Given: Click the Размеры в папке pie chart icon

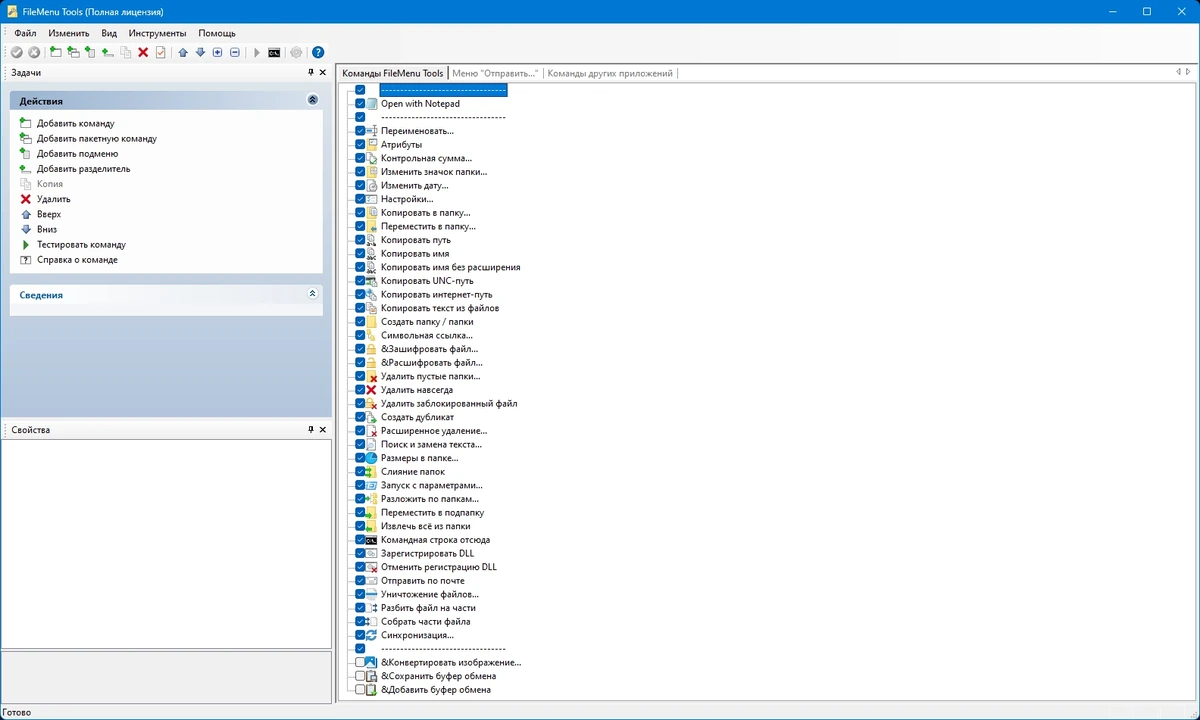Looking at the screenshot, I should pos(371,458).
